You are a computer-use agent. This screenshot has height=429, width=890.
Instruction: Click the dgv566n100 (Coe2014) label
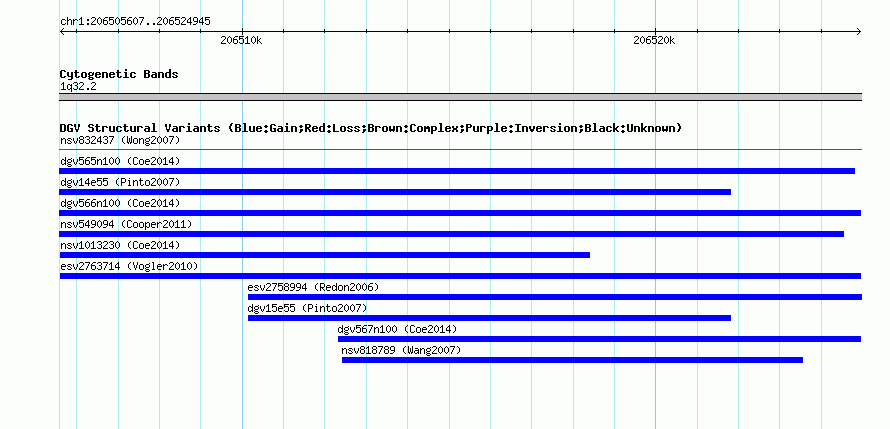pos(120,203)
